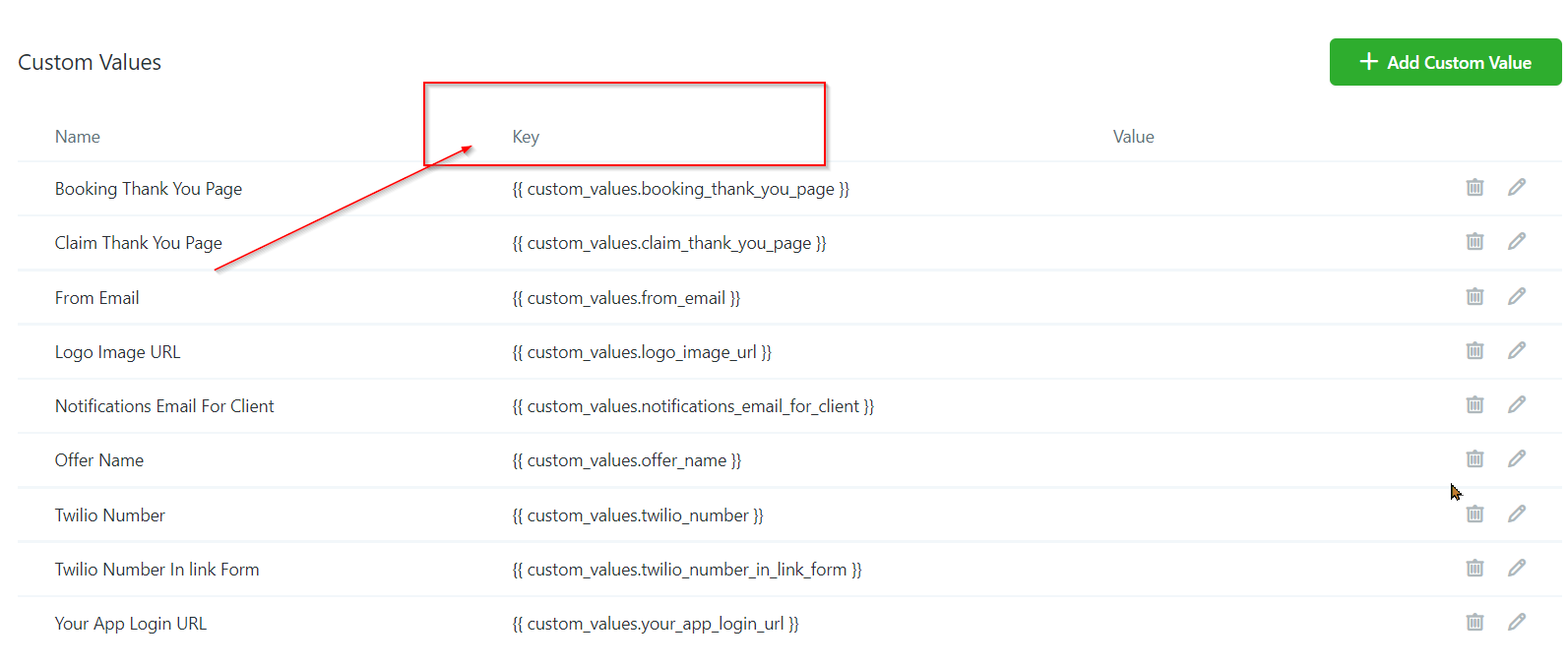This screenshot has width=1568, height=665.
Task: Delete the Booking Thank You Page value
Action: [1474, 187]
